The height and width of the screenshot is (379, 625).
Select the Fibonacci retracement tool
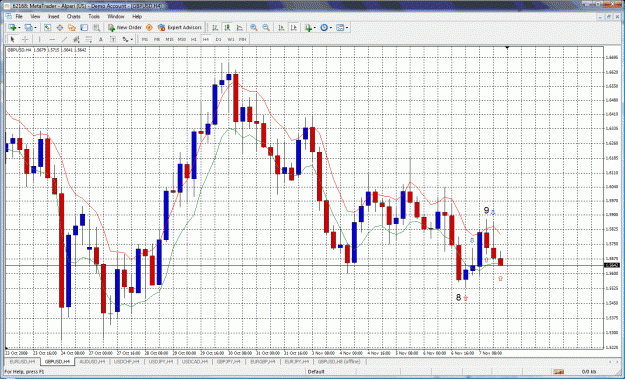point(89,39)
